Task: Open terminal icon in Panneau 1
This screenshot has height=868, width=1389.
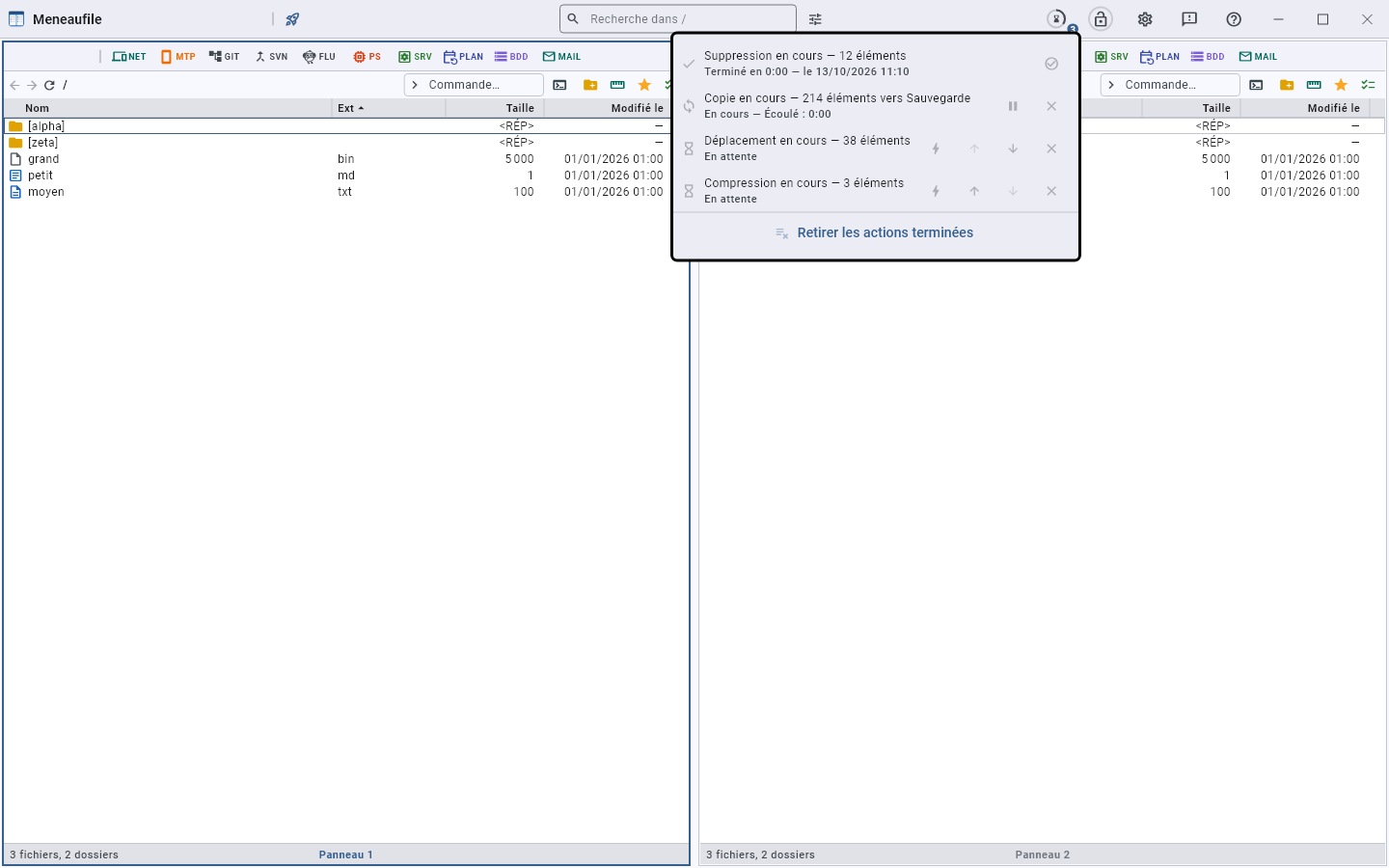Action: click(559, 85)
